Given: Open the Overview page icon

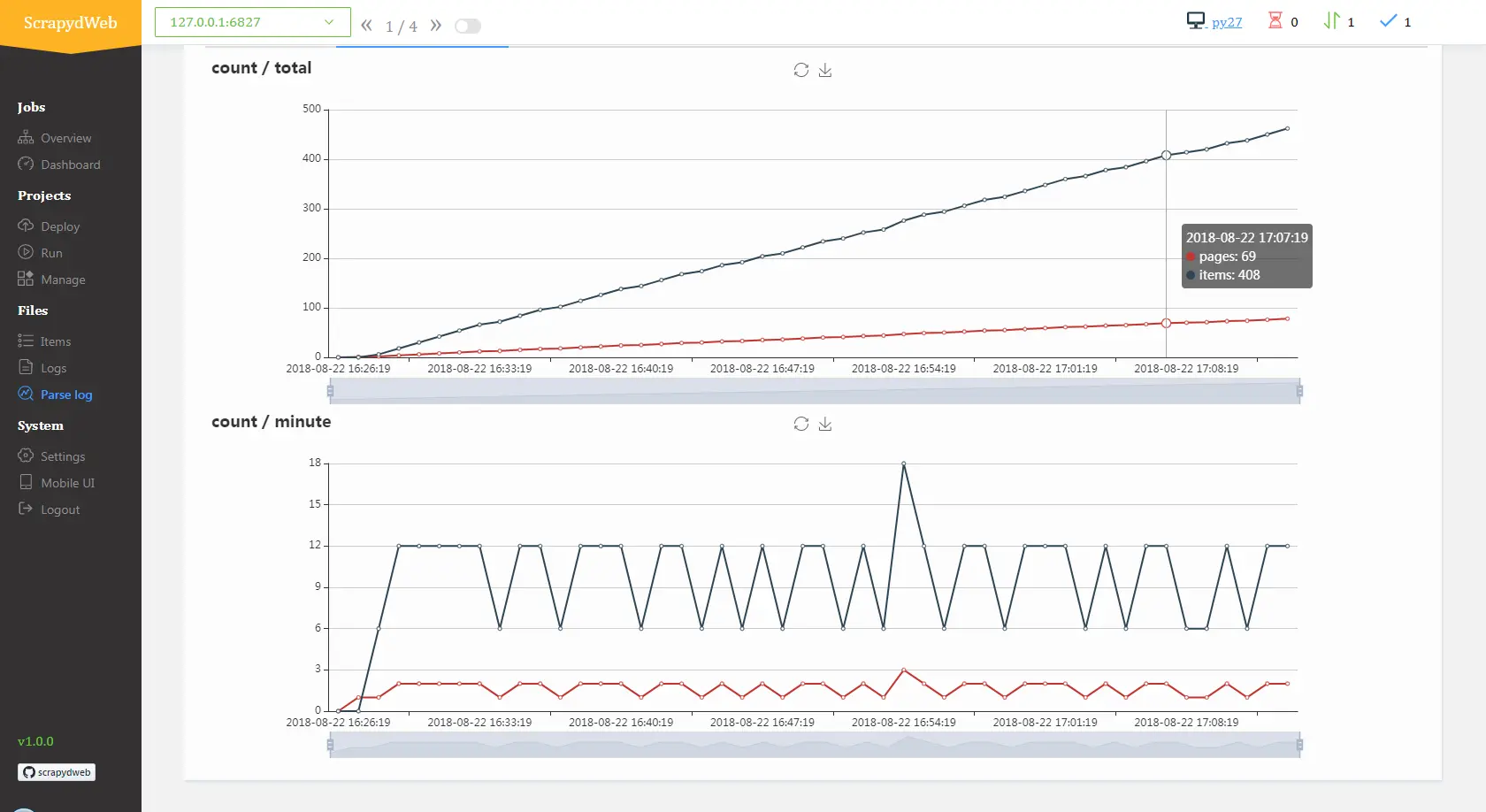Looking at the screenshot, I should tap(26, 138).
